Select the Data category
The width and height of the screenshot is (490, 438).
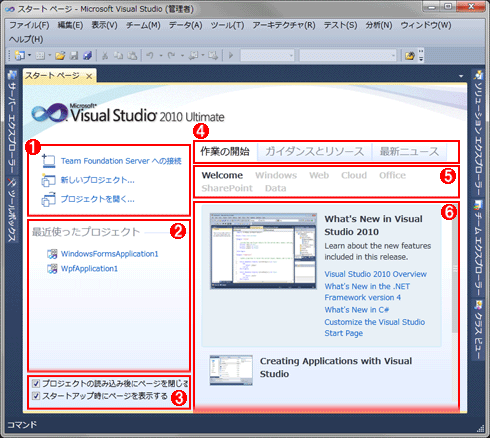275,188
